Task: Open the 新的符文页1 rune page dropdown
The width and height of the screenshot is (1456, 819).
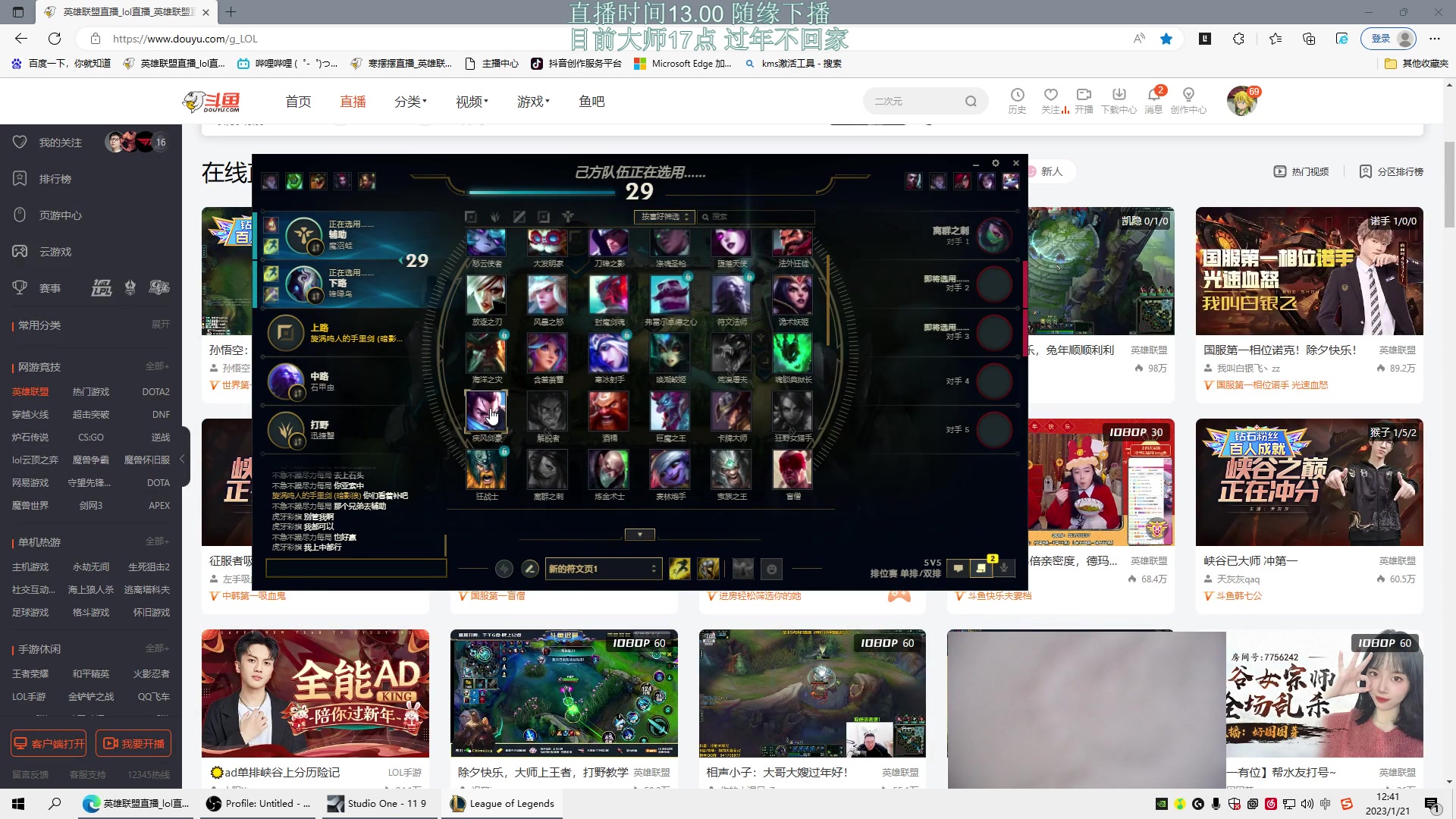Action: click(x=604, y=569)
